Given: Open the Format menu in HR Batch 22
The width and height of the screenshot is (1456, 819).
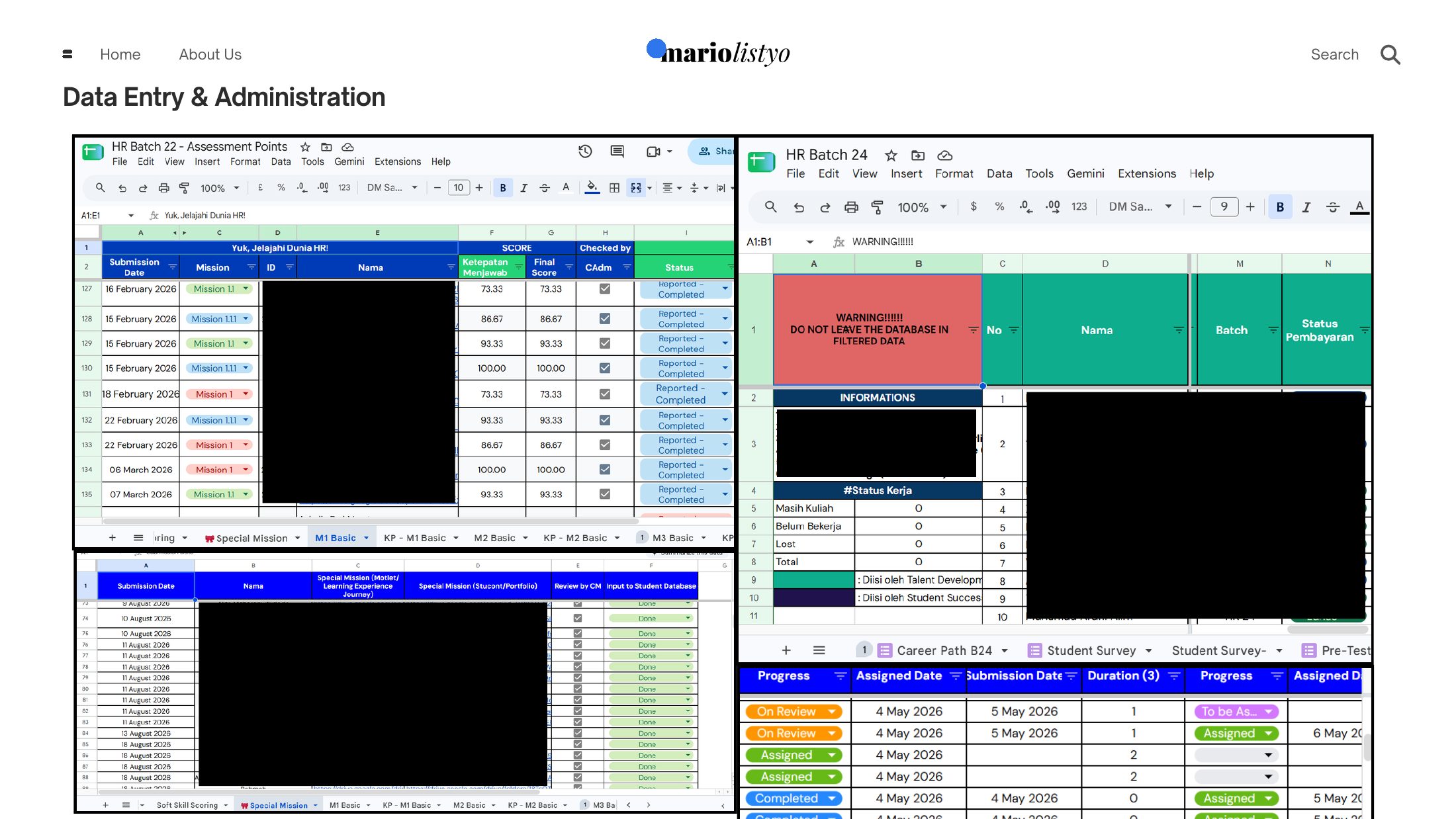Looking at the screenshot, I should (246, 161).
